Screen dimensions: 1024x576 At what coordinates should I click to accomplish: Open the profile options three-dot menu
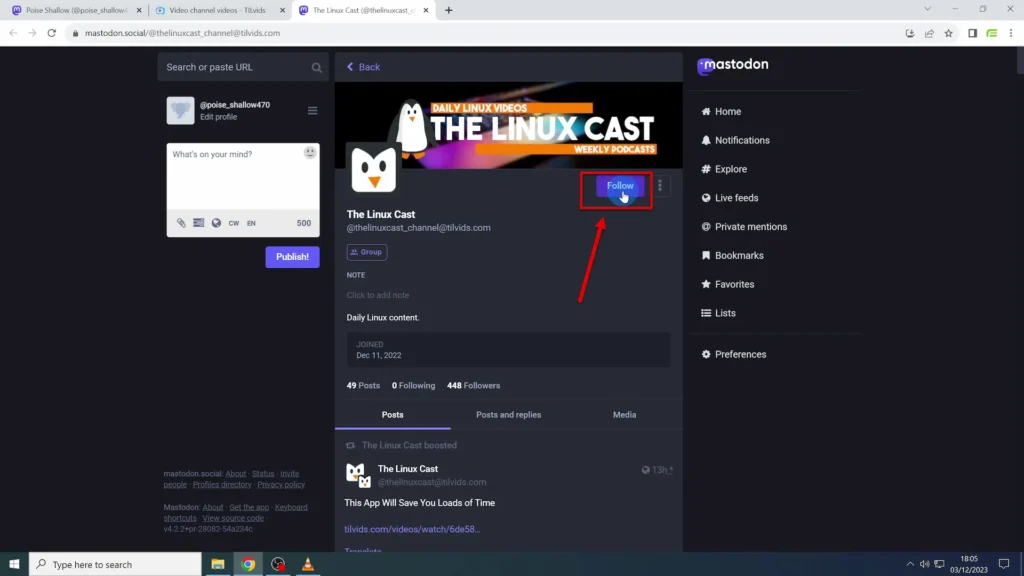point(660,186)
